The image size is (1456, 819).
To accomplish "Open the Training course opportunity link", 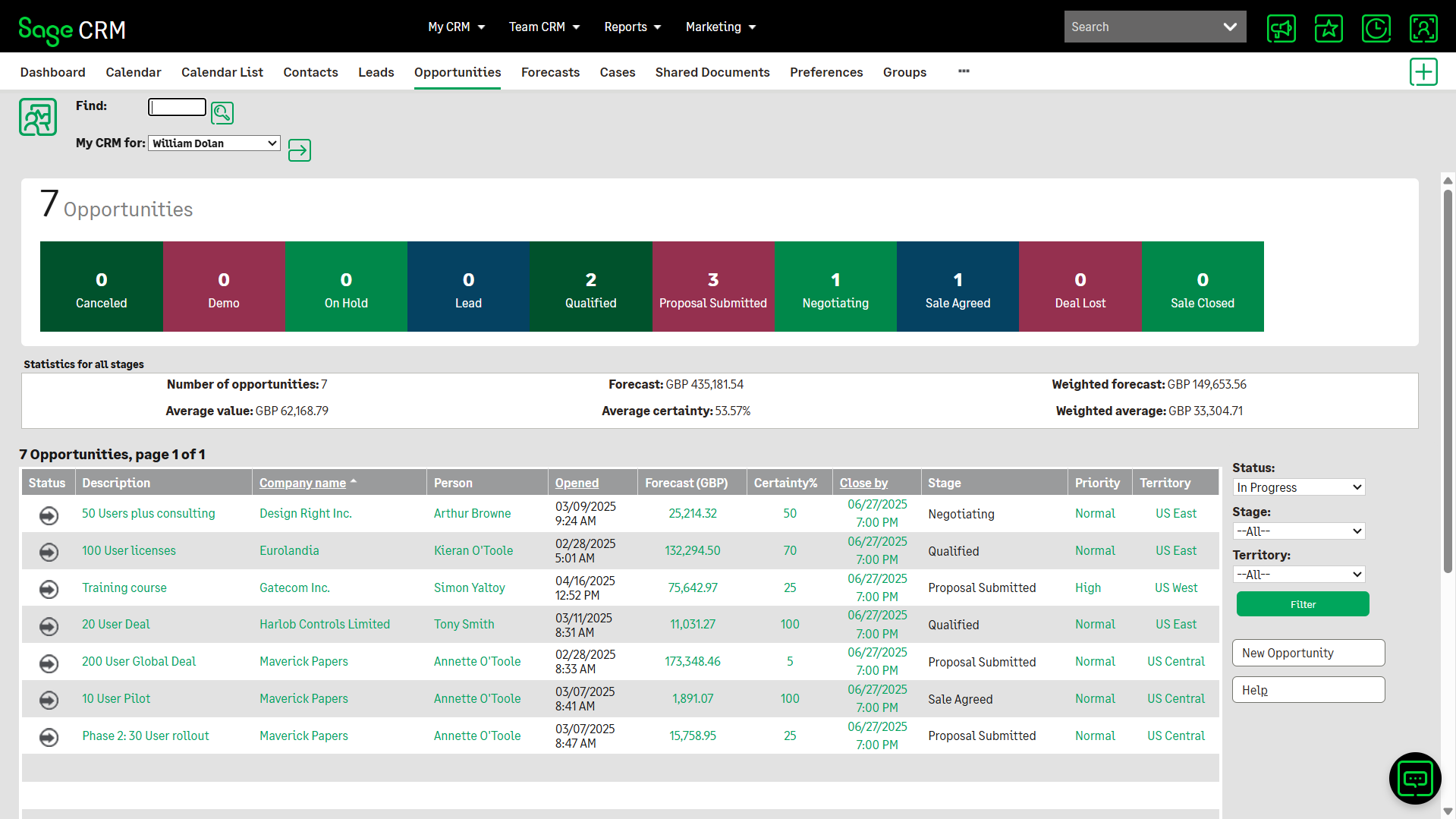I will (124, 588).
